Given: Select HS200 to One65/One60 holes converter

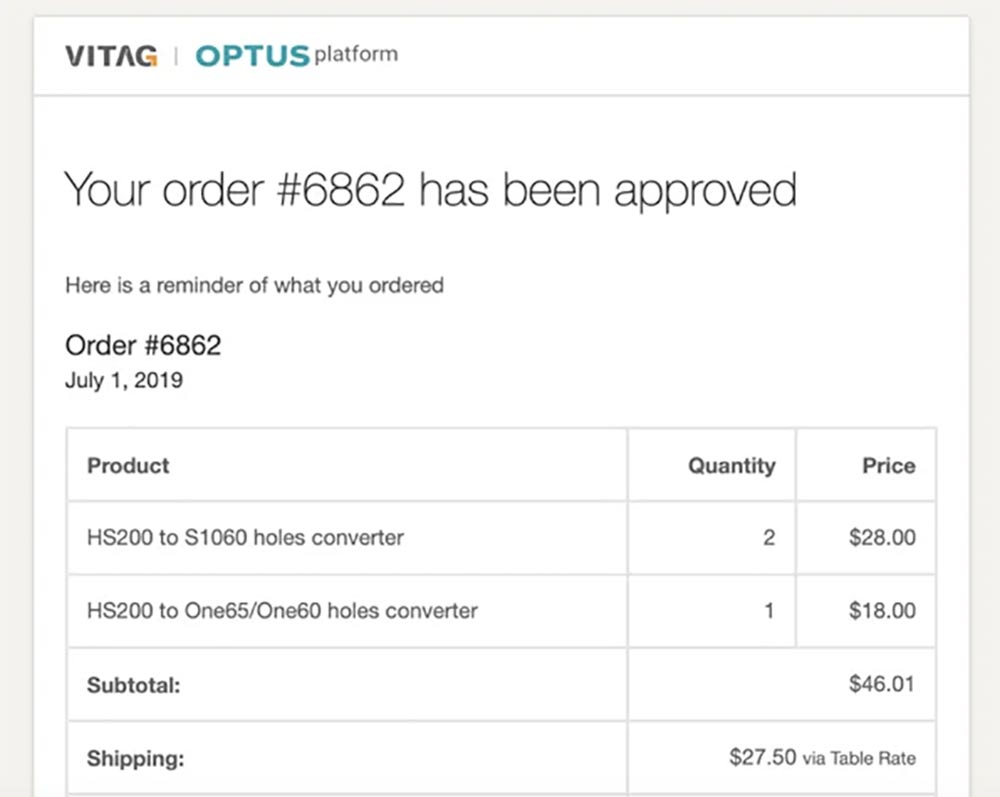Looking at the screenshot, I should pos(283,609).
